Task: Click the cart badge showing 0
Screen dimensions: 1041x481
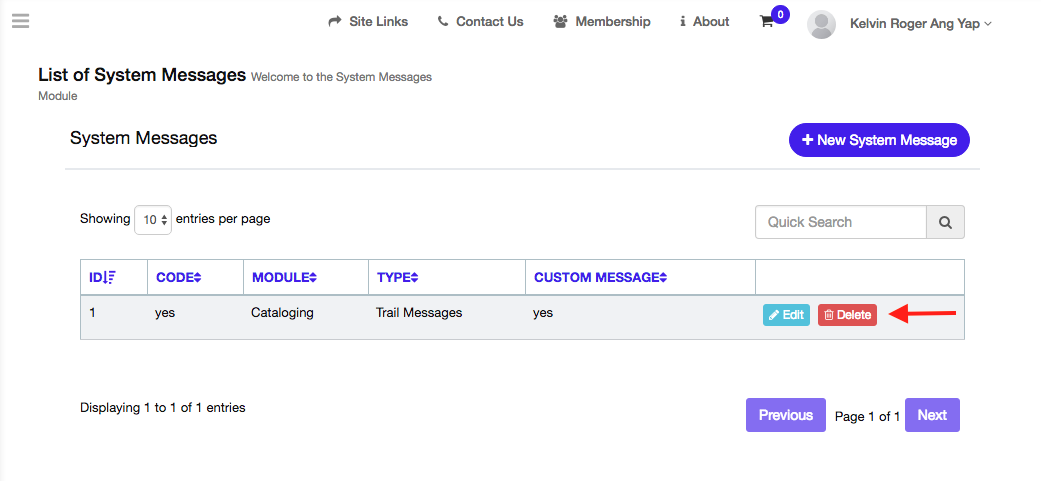Action: coord(780,14)
